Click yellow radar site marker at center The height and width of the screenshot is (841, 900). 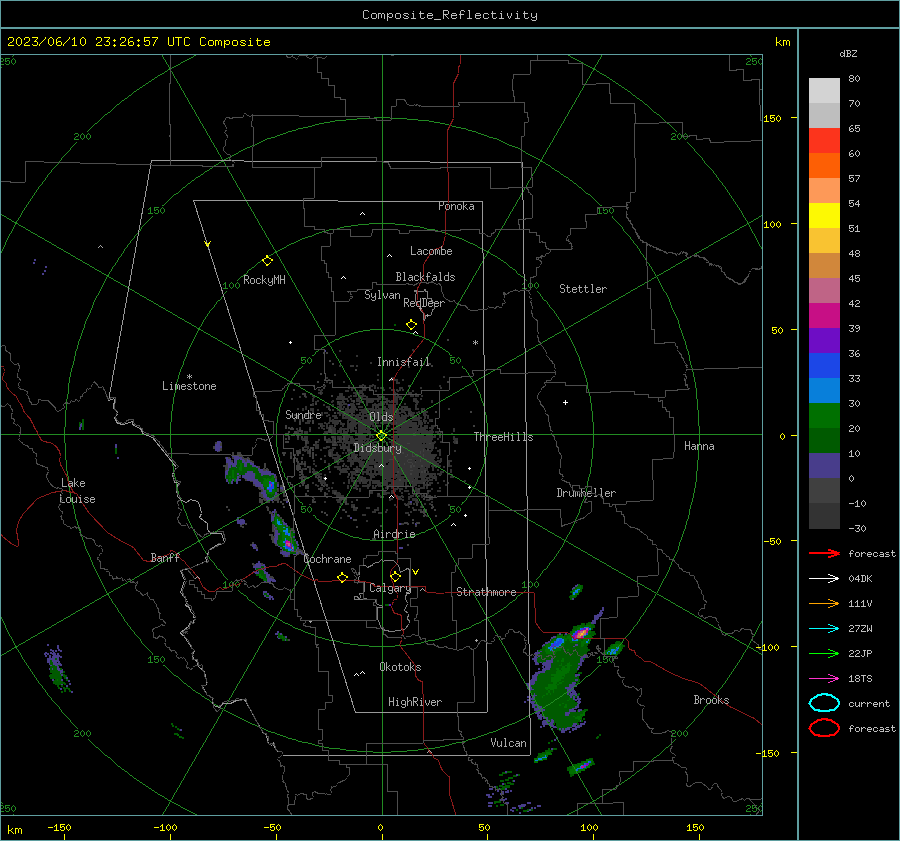[x=381, y=436]
